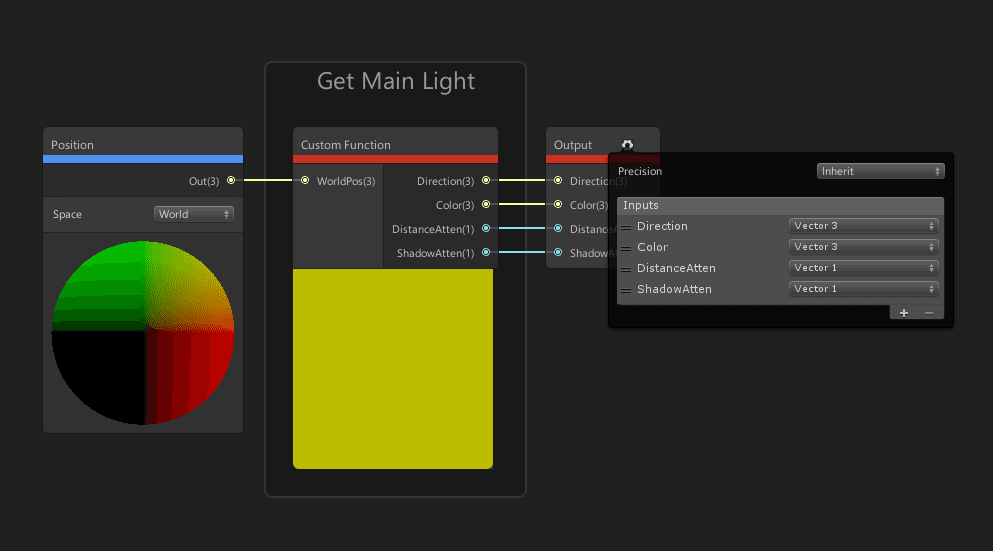This screenshot has height=551, width=993.
Task: Grab the Direction row reorder handle
Action: point(626,227)
